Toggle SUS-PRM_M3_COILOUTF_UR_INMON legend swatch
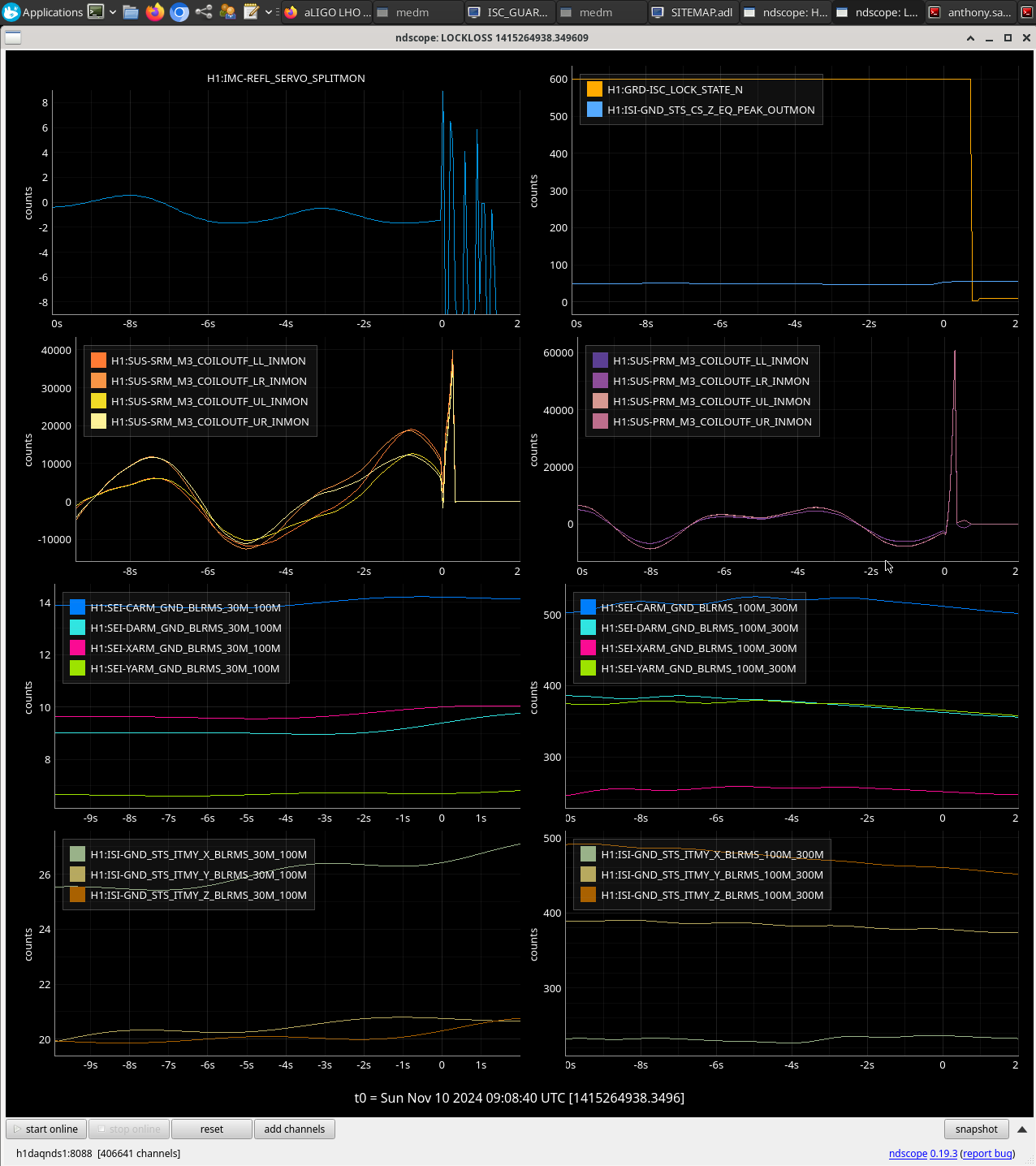The width and height of the screenshot is (1036, 1166). (x=600, y=421)
